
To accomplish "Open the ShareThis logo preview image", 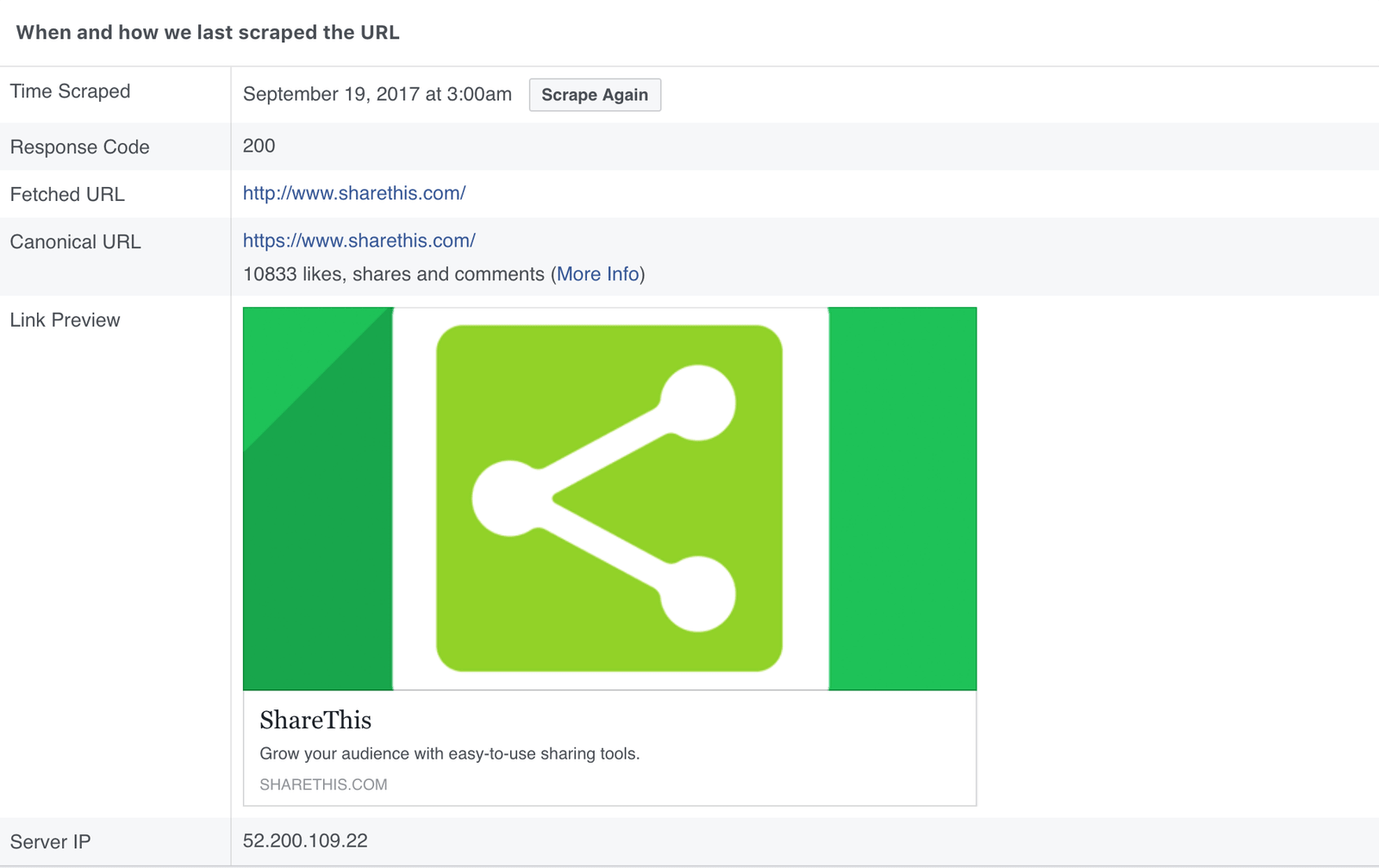I will pyautogui.click(x=609, y=498).
